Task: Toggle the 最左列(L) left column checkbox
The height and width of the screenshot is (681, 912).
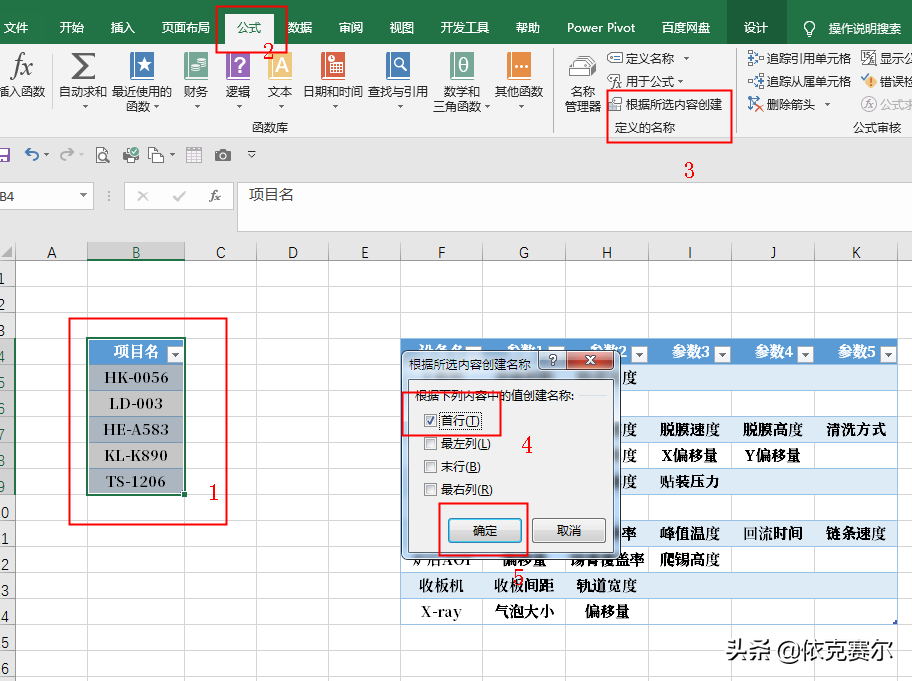Action: (x=430, y=444)
